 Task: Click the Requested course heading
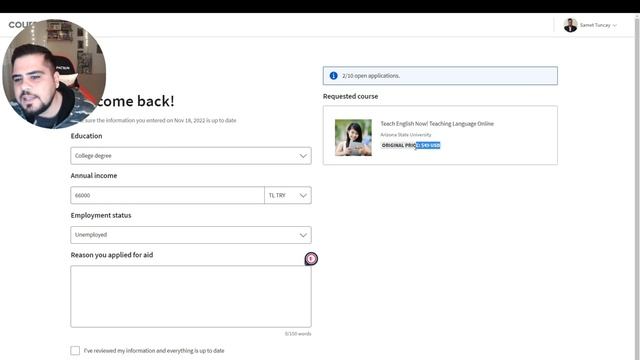coord(350,96)
